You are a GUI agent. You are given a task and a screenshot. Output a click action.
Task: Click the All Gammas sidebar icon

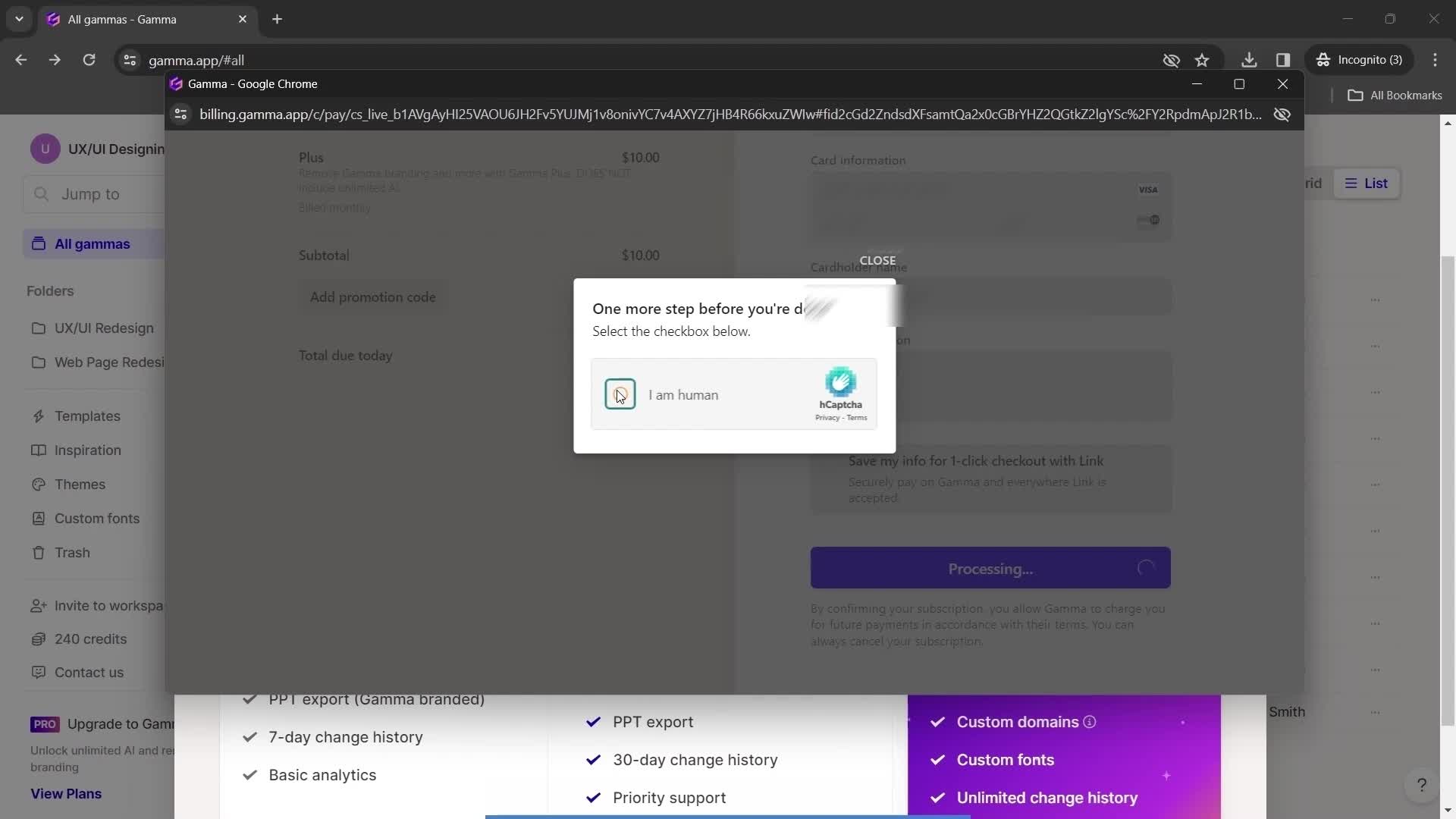(x=37, y=243)
